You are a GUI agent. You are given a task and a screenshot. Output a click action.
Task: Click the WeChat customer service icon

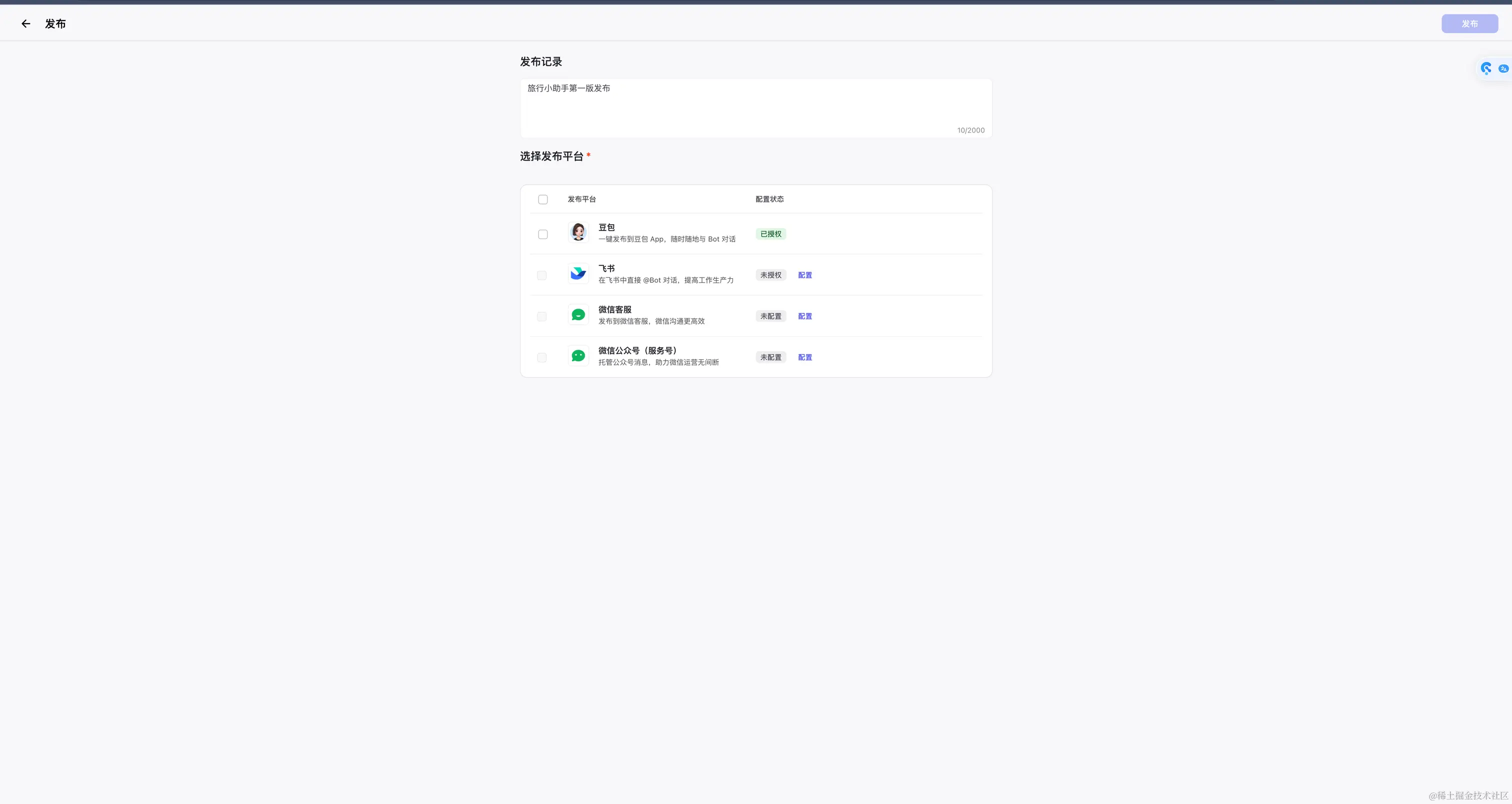pyautogui.click(x=578, y=315)
